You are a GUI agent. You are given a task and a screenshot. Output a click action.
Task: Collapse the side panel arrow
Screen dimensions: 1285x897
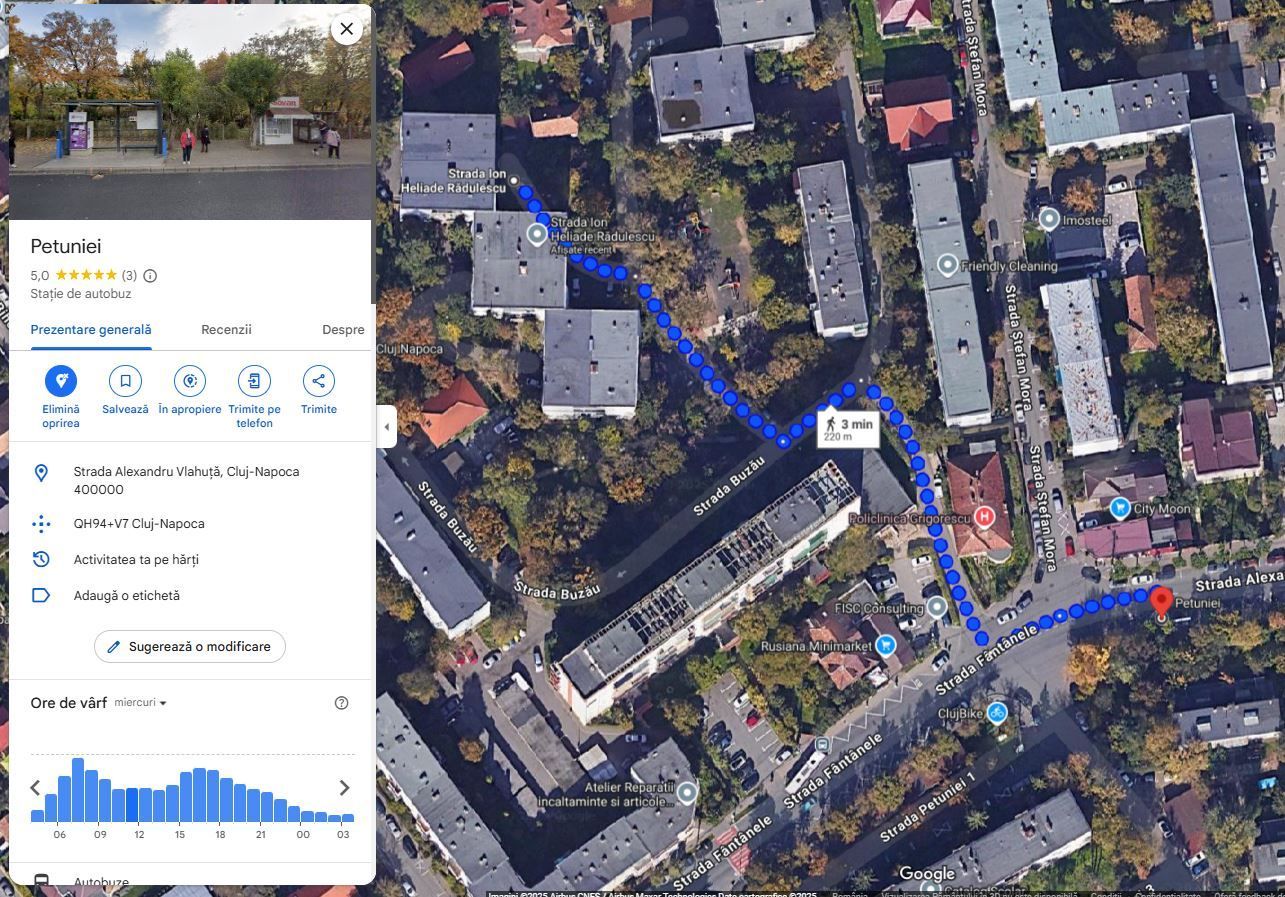[387, 427]
